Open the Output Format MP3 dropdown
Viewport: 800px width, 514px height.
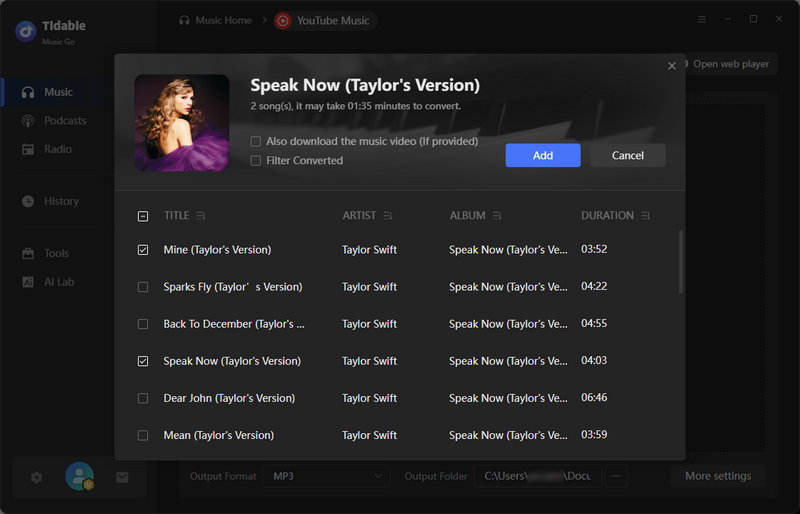point(327,476)
